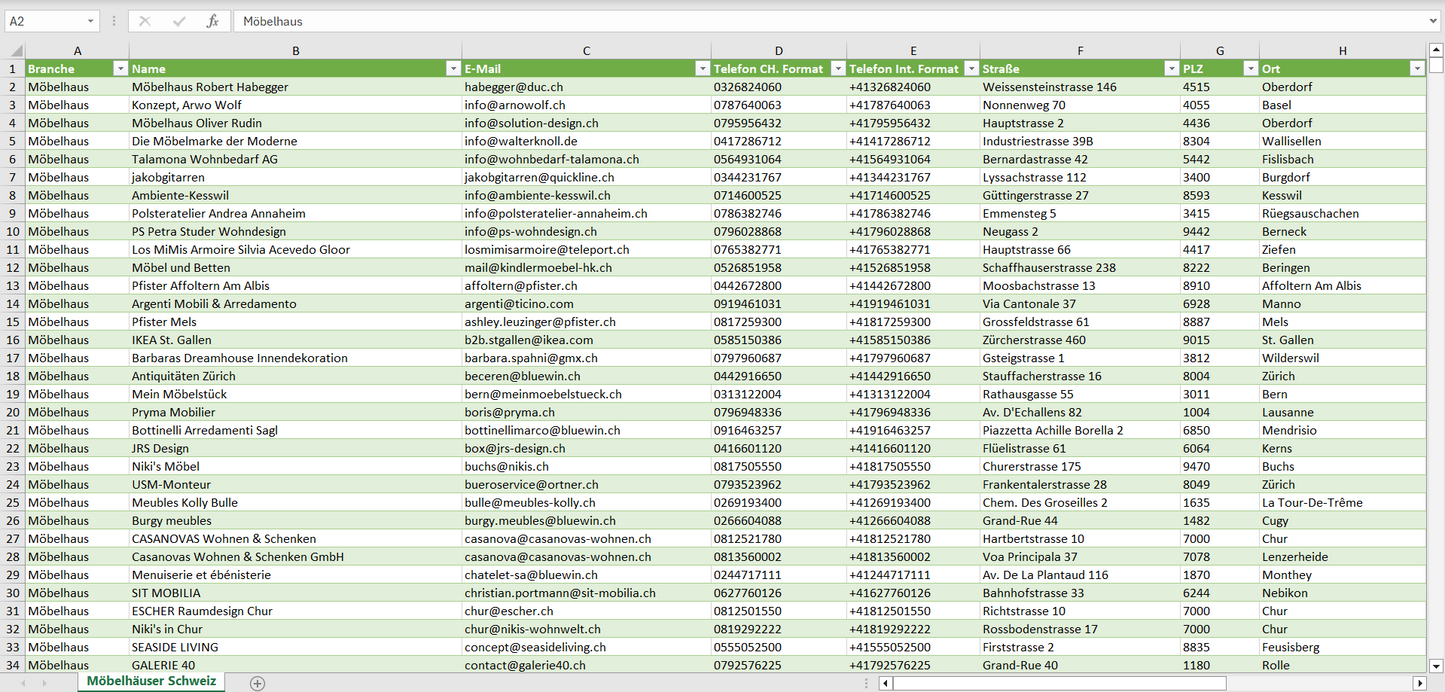Click the horizontal scrollbar left arrow

click(885, 683)
